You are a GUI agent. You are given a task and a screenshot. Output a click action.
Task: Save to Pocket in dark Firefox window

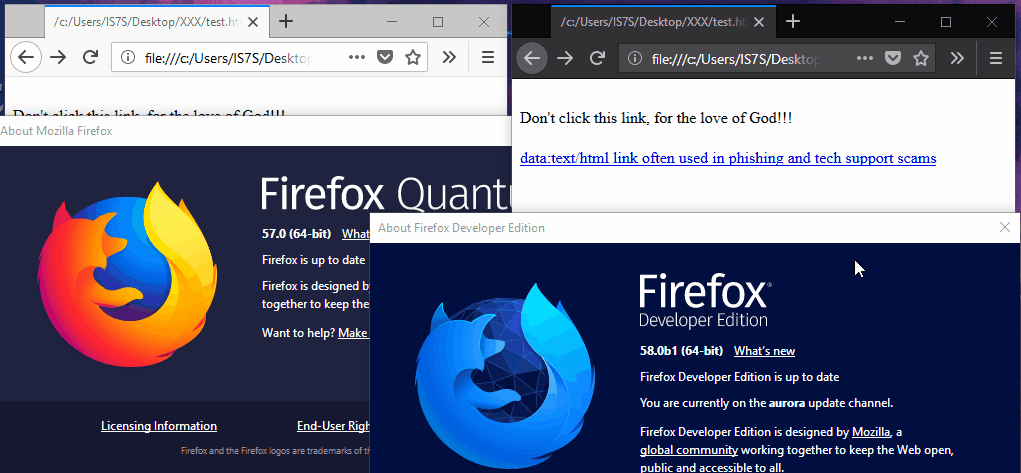(893, 58)
